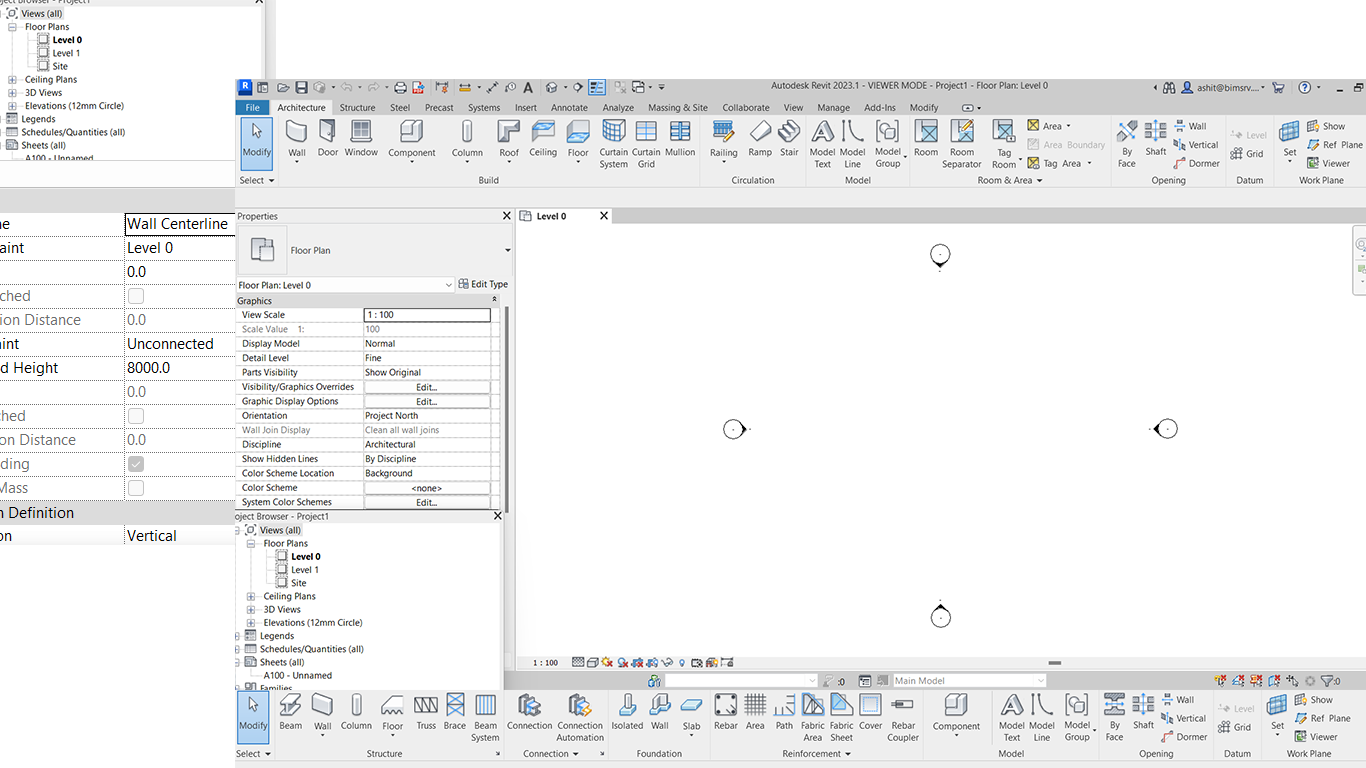Start the Stair tool in Circulation panel

(x=789, y=140)
